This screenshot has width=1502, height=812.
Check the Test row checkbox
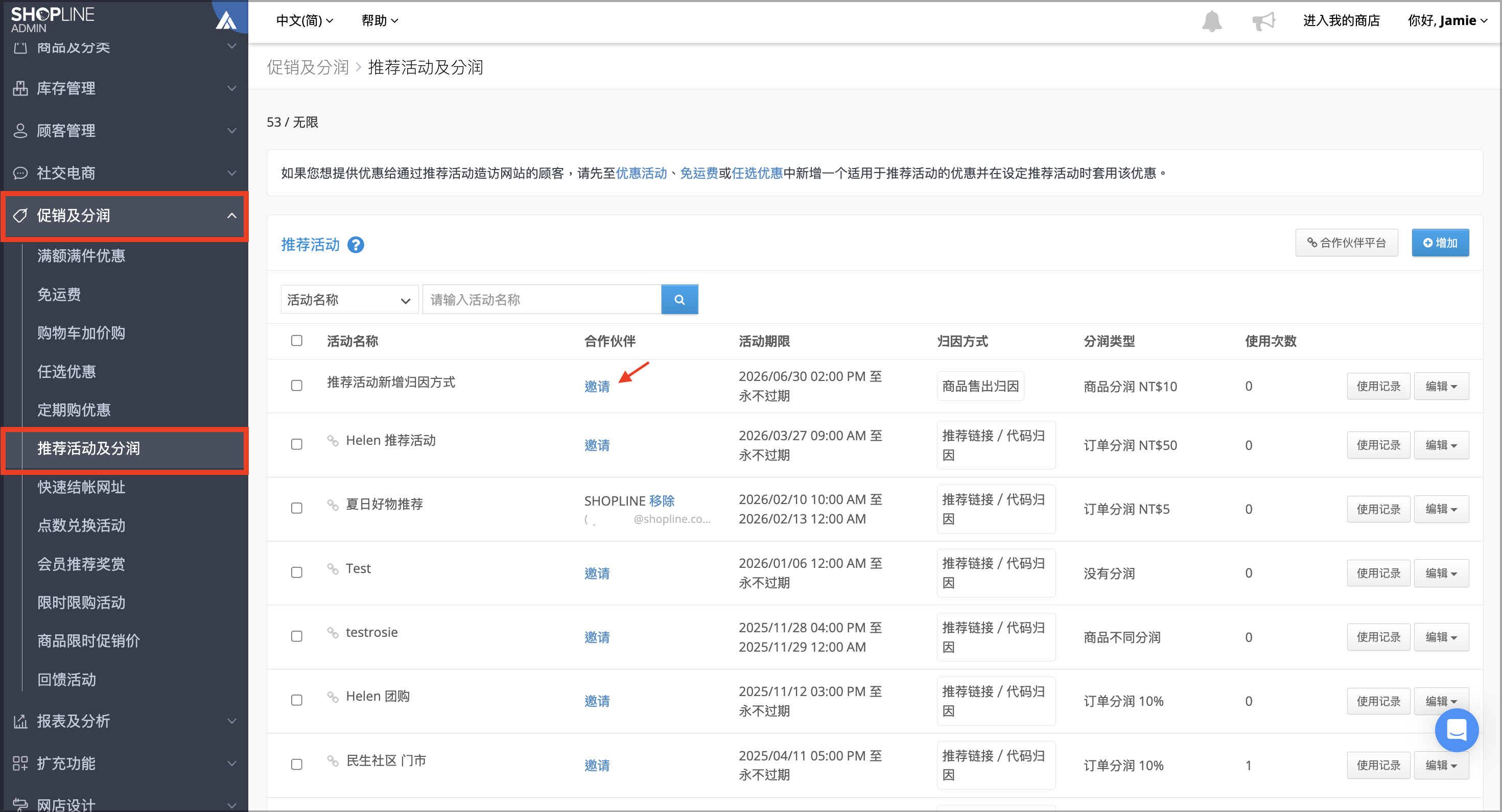[x=297, y=572]
